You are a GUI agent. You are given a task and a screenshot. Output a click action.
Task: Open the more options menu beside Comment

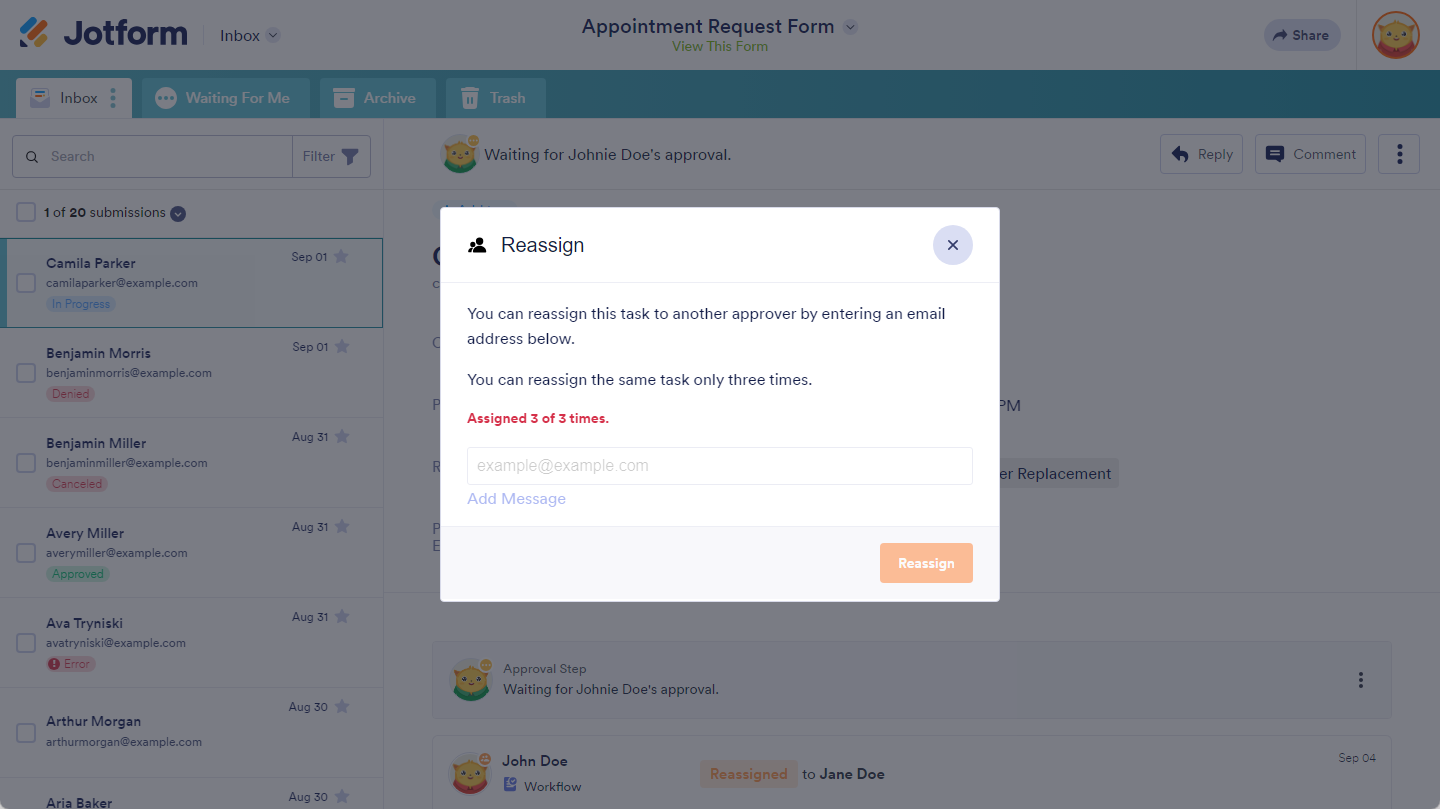(x=1399, y=154)
